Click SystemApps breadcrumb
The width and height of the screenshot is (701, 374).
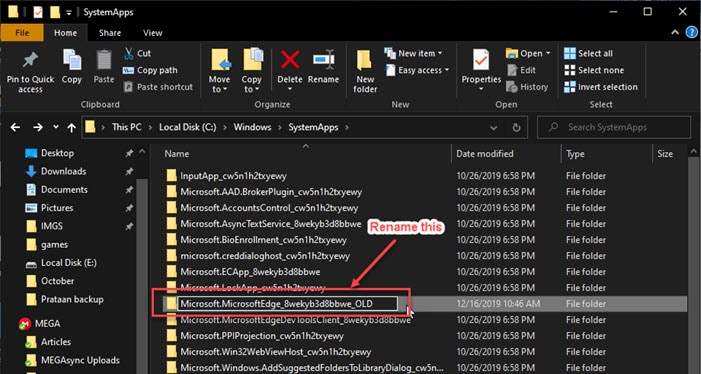pos(313,127)
